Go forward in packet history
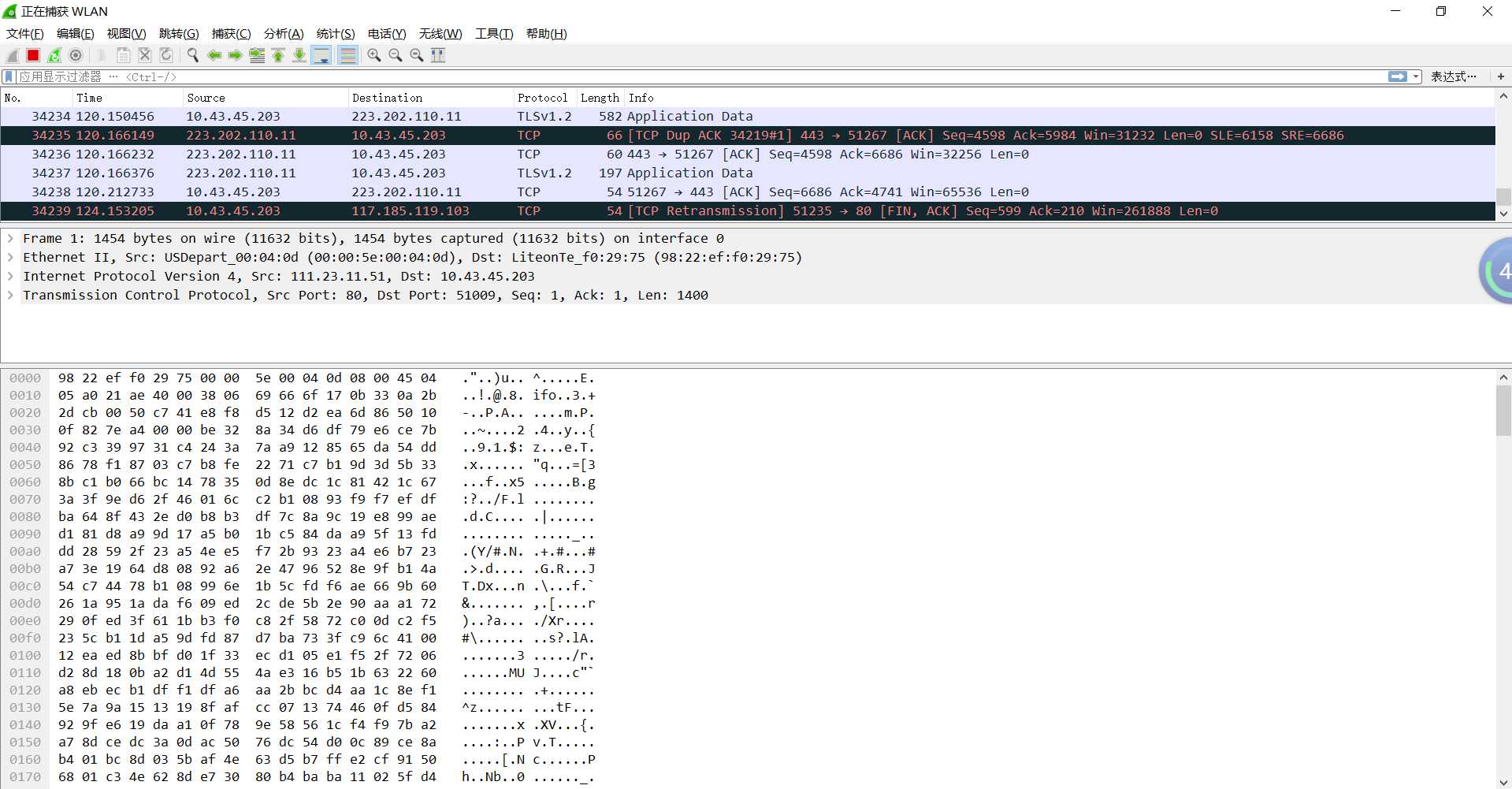Image resolution: width=1512 pixels, height=789 pixels. tap(235, 55)
